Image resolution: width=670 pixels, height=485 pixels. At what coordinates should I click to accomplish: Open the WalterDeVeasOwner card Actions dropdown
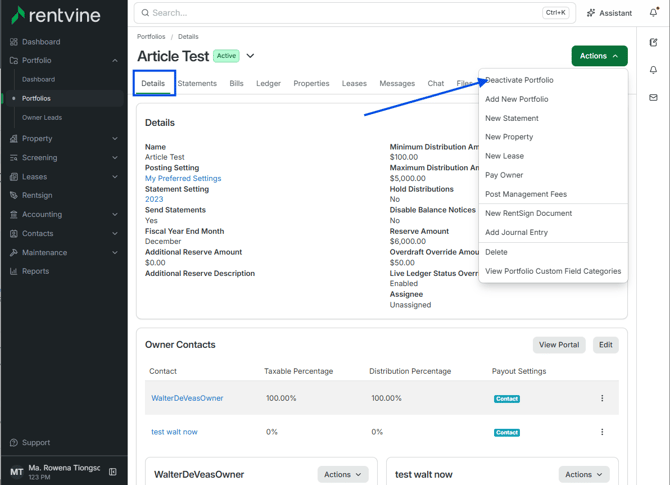pos(343,474)
